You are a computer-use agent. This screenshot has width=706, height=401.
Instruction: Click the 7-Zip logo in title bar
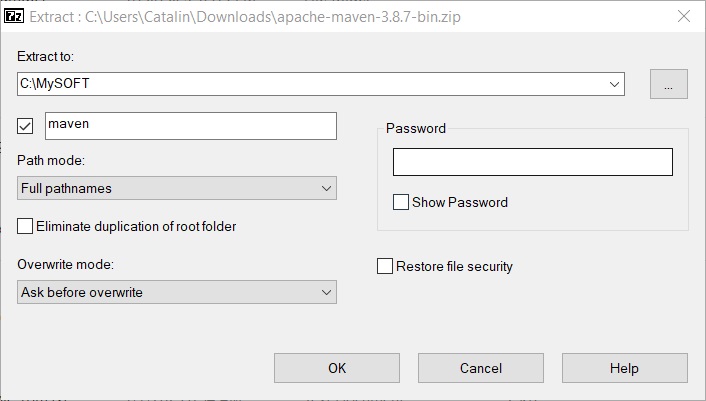point(14,17)
